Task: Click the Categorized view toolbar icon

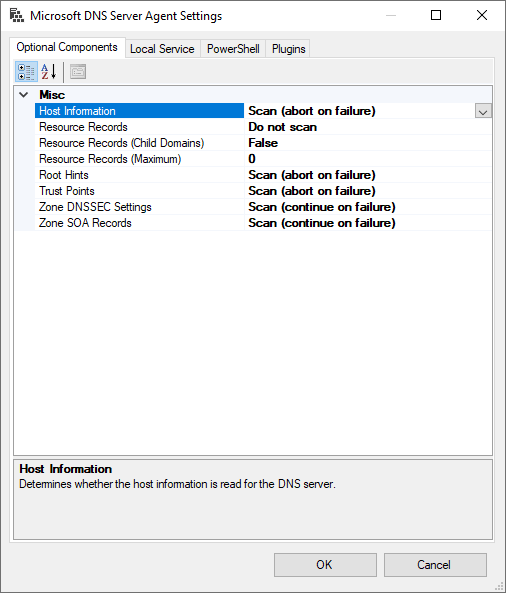Action: [x=26, y=72]
